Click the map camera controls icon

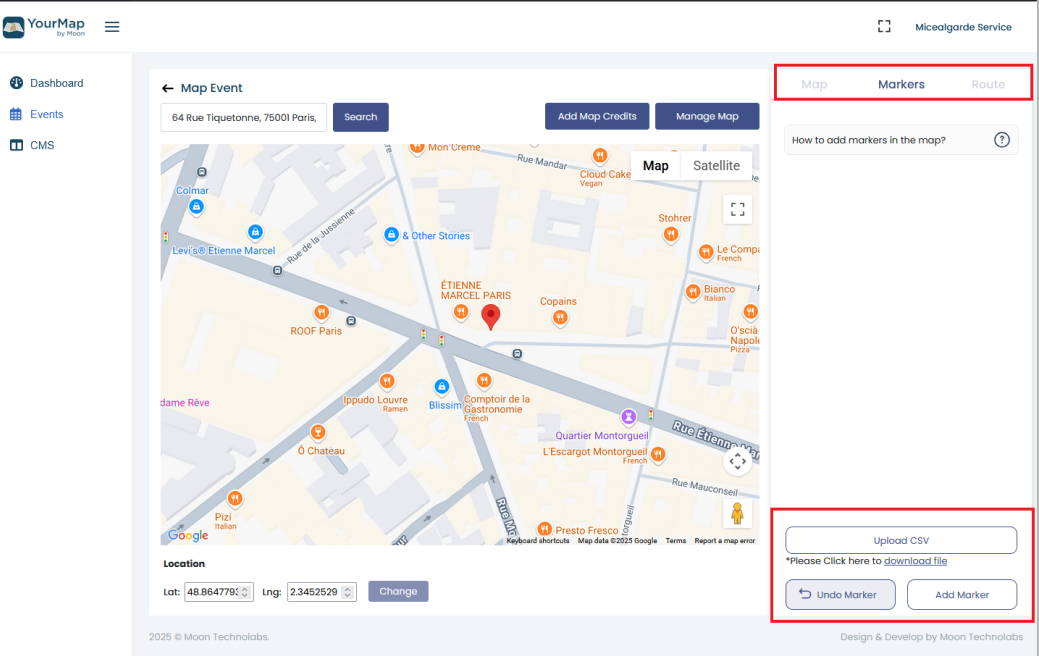738,461
